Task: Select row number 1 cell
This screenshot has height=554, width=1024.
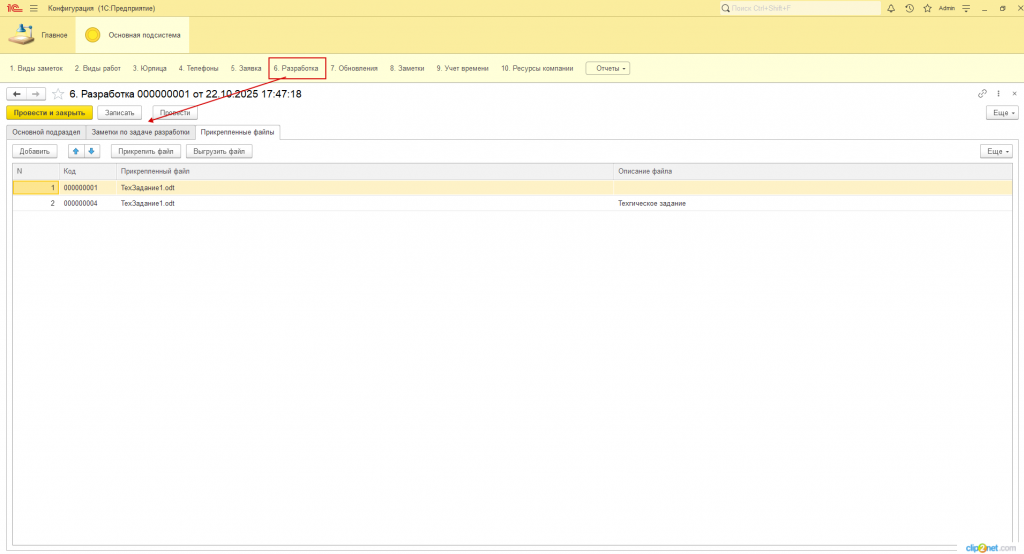Action: pyautogui.click(x=36, y=187)
